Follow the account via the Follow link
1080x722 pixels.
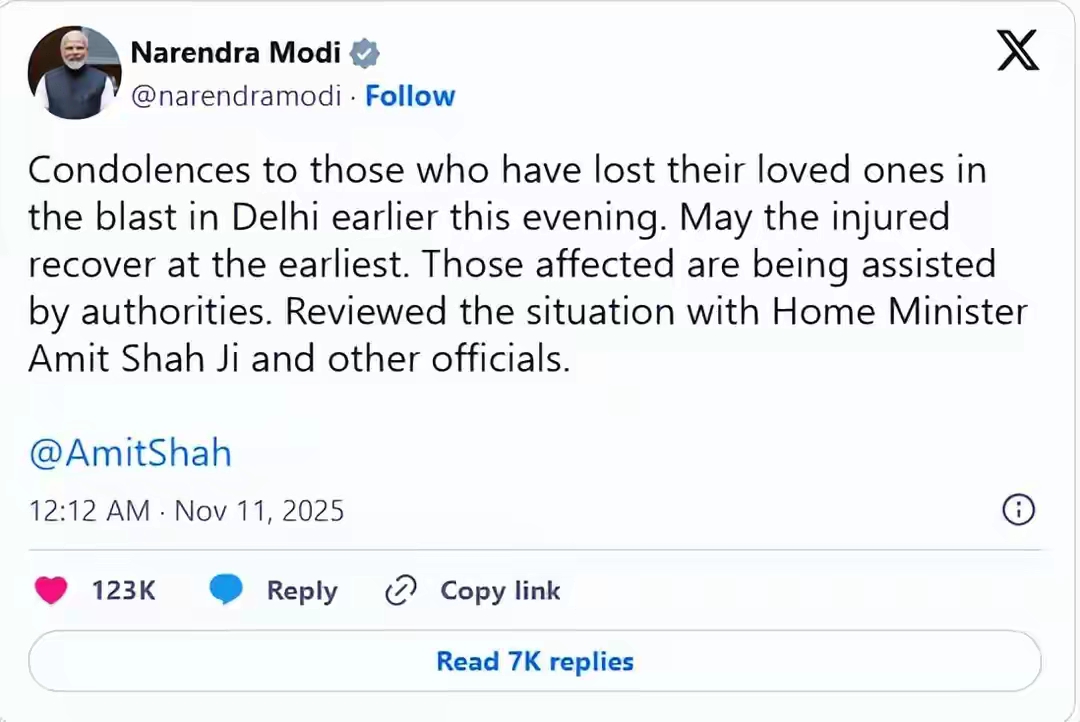410,96
